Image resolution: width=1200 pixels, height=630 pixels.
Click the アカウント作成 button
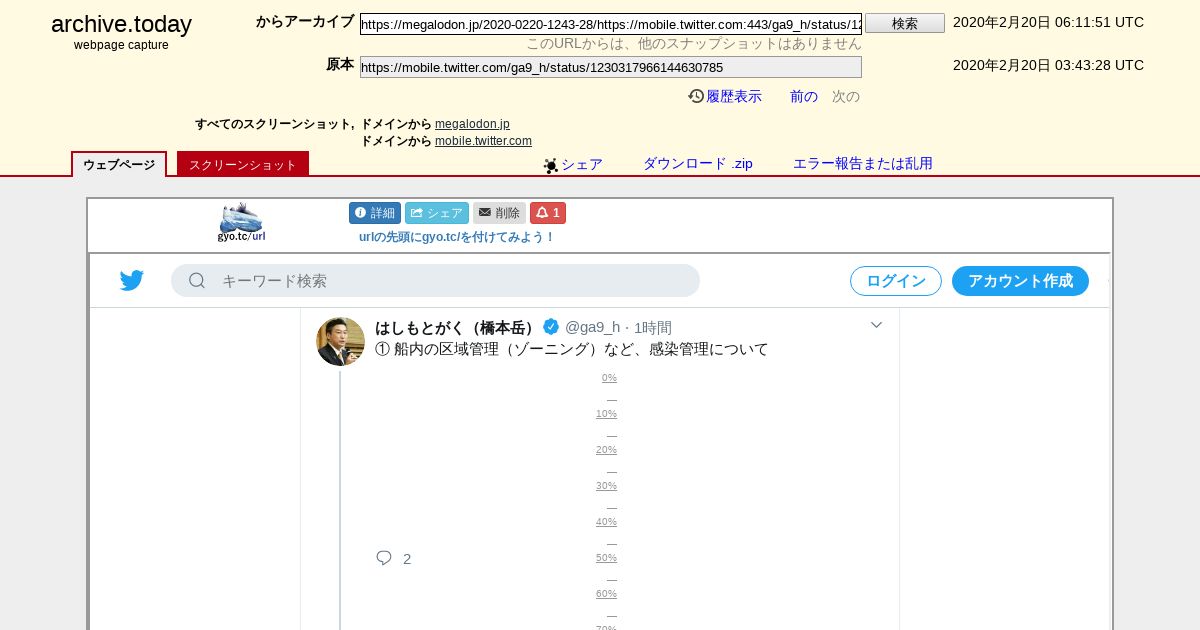coord(1020,281)
